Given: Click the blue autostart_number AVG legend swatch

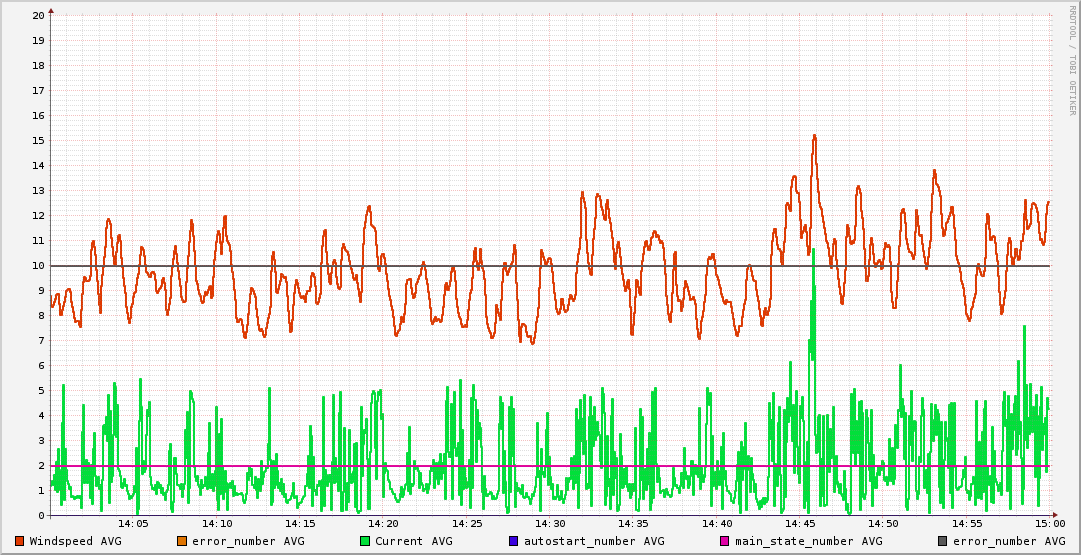Looking at the screenshot, I should point(514,541).
